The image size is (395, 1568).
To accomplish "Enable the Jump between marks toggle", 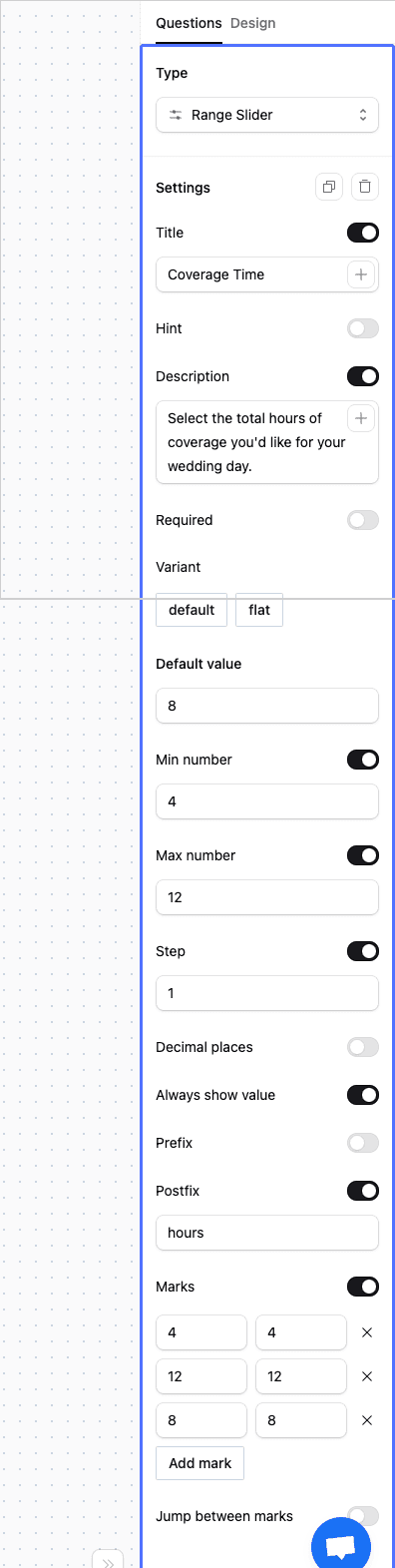I will point(363,1516).
